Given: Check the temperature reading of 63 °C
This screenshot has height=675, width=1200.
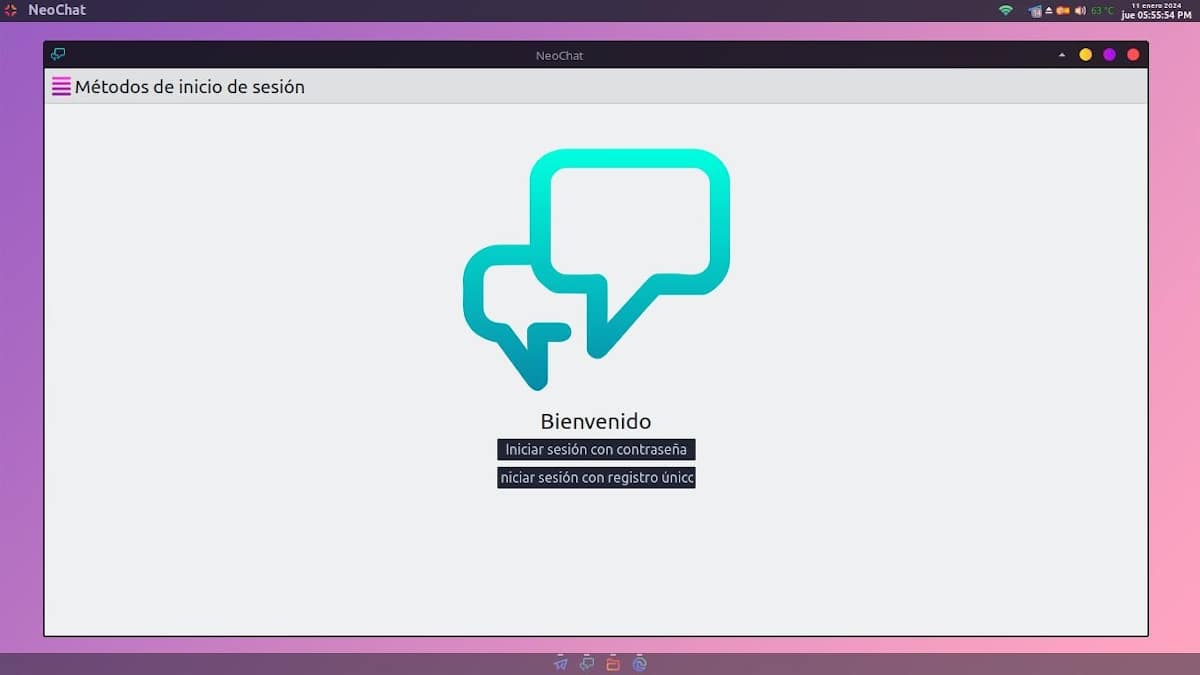Looking at the screenshot, I should coord(1100,10).
